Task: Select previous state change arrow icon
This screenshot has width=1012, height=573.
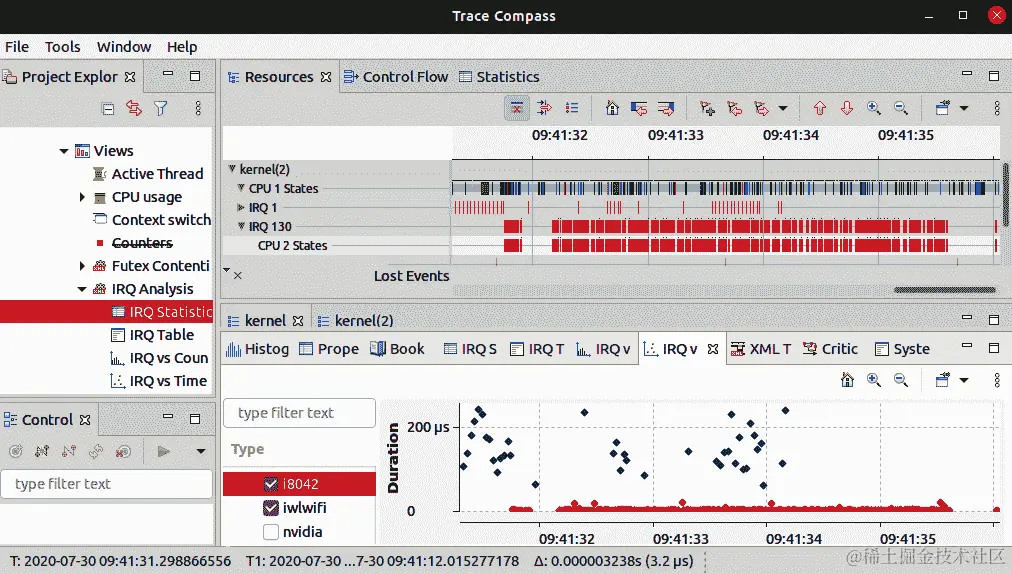Action: 639,108
